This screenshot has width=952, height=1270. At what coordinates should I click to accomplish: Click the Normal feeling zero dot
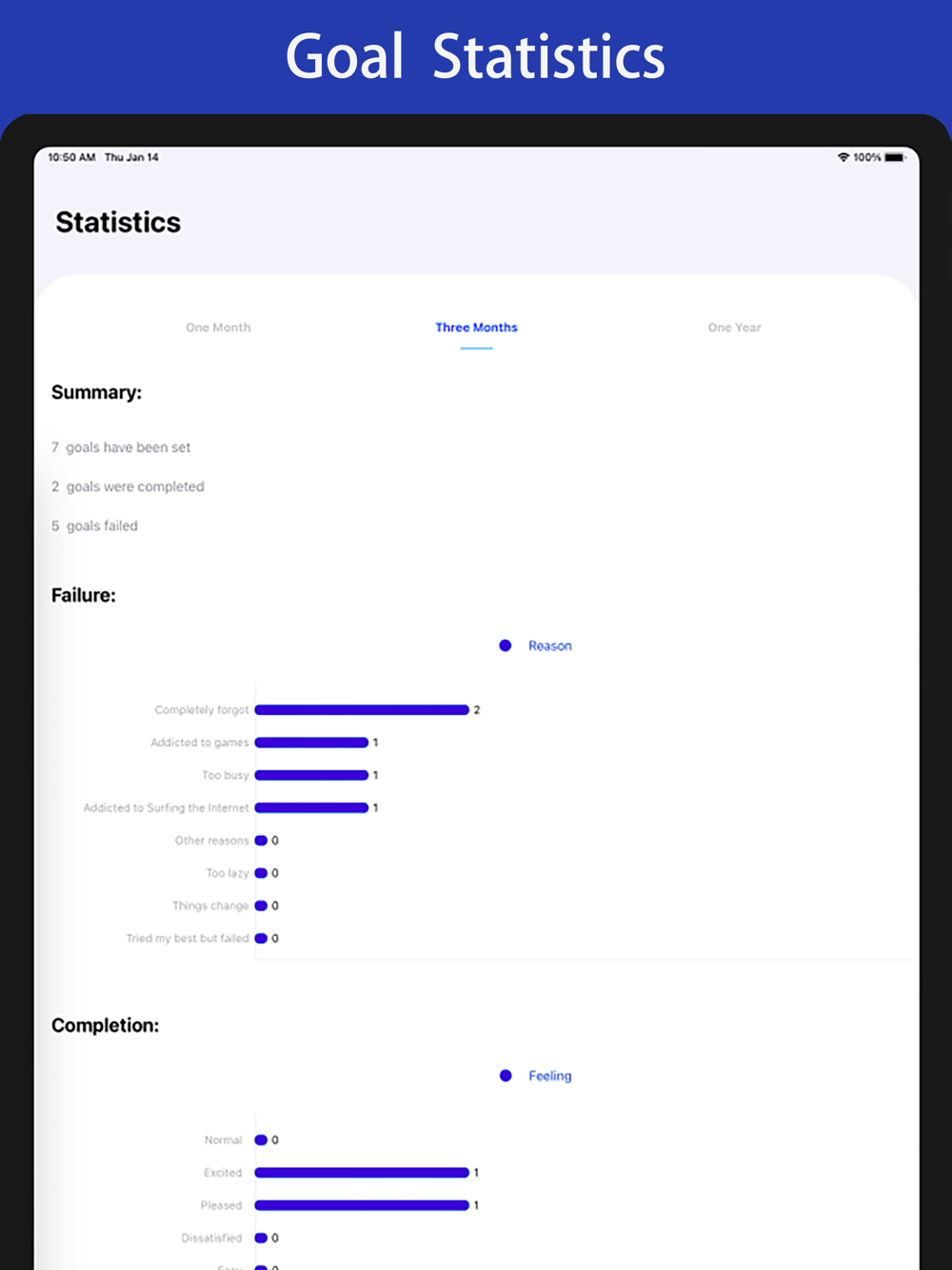tap(261, 1141)
